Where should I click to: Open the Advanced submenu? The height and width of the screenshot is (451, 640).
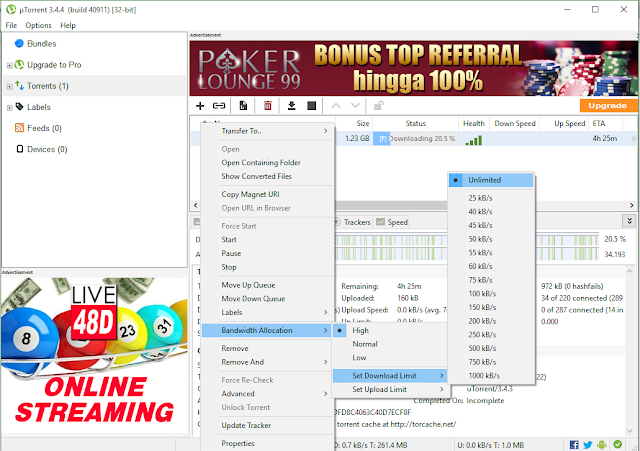click(268, 393)
